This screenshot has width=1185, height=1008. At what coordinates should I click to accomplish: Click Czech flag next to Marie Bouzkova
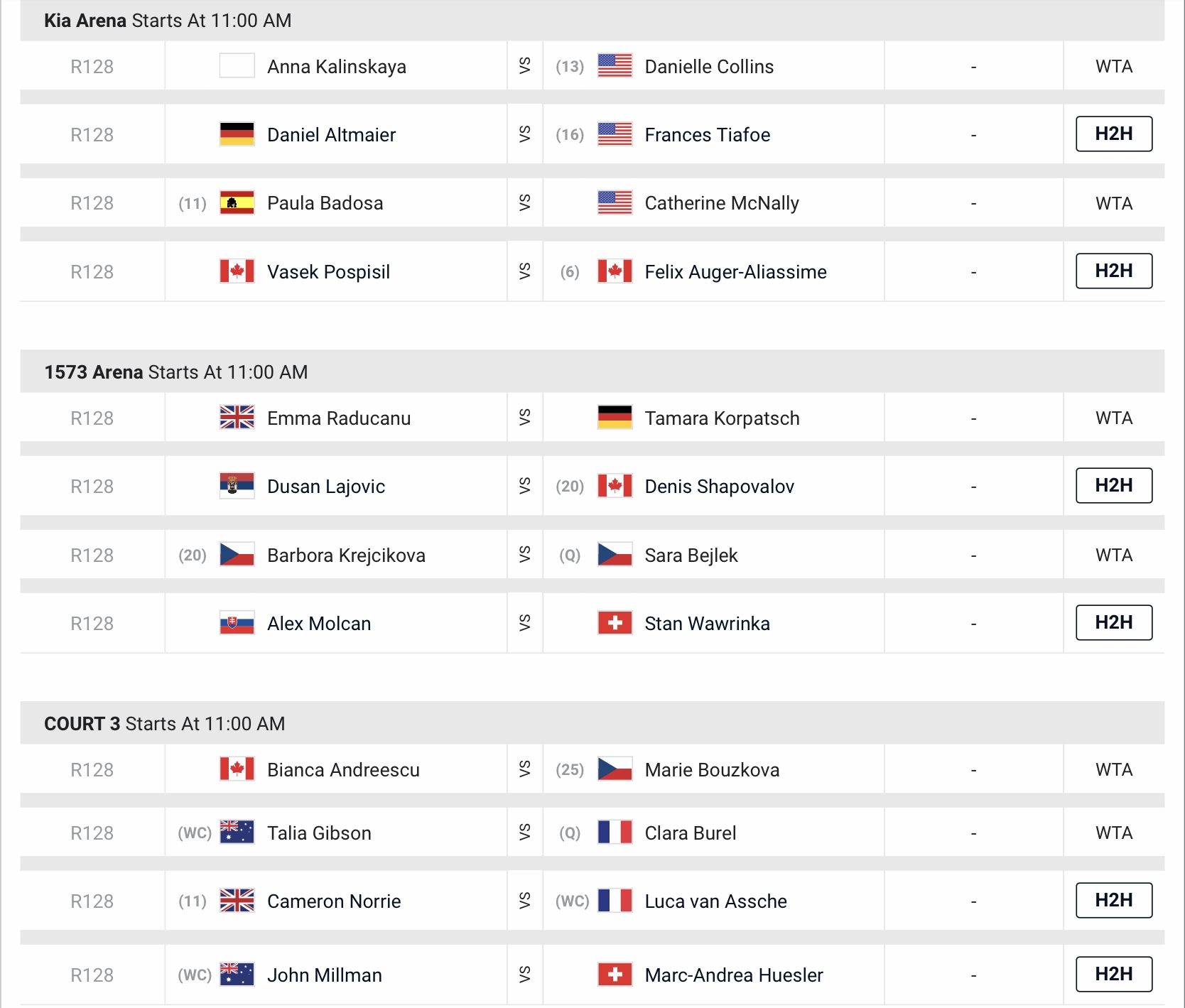[x=615, y=769]
